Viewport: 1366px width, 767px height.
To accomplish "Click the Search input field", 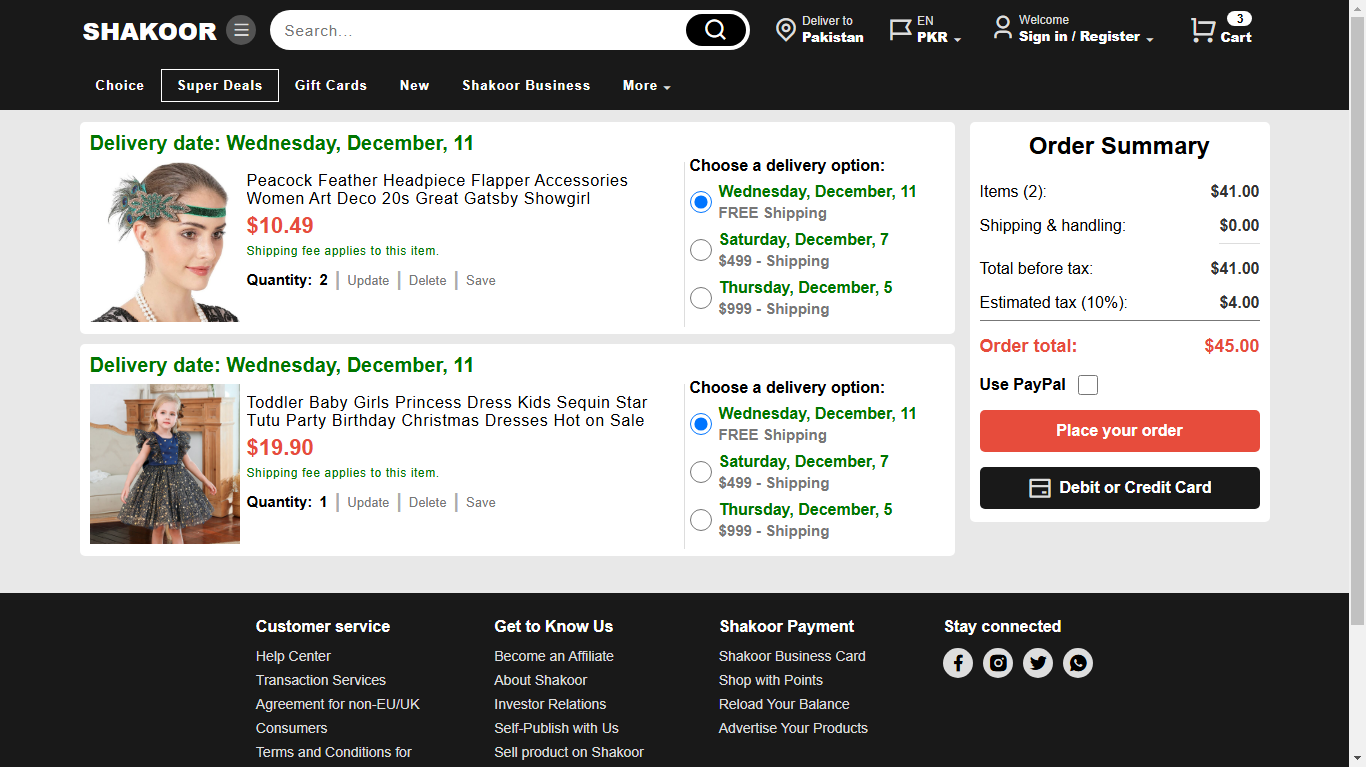I will tap(478, 31).
